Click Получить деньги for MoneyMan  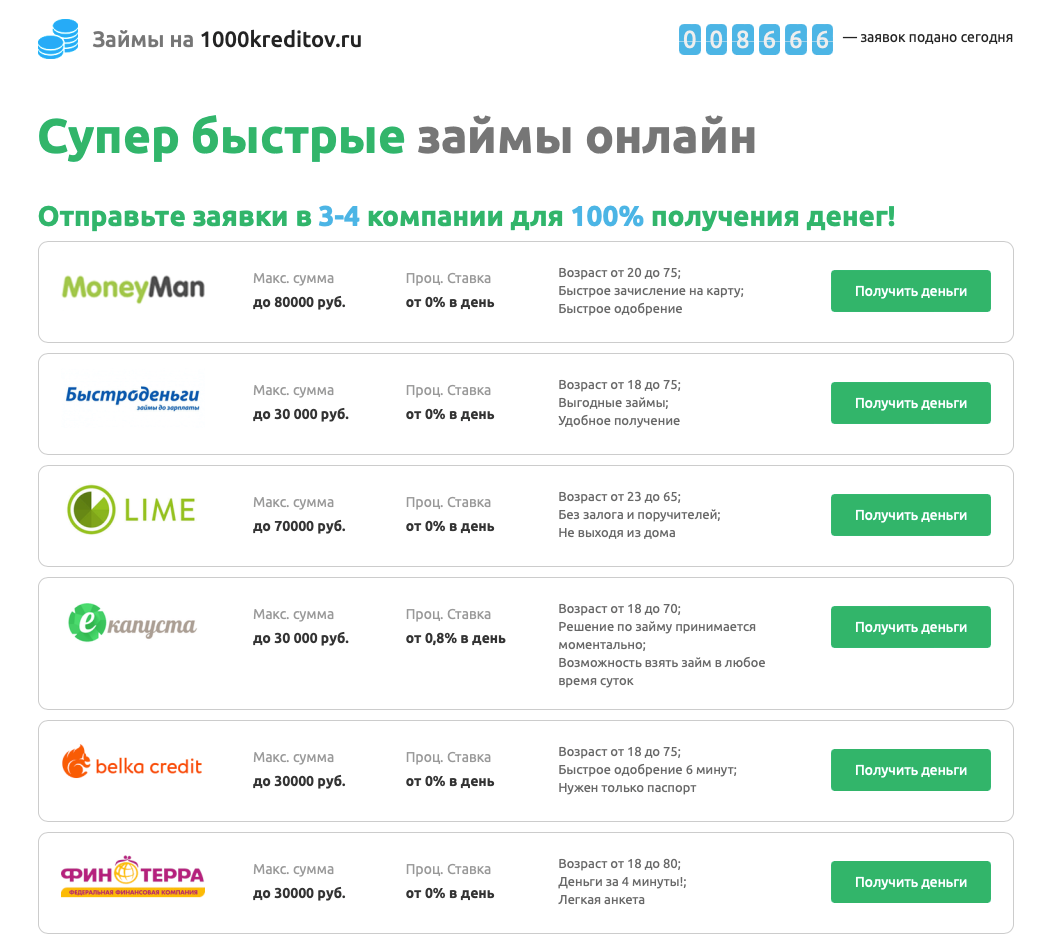[x=910, y=291]
